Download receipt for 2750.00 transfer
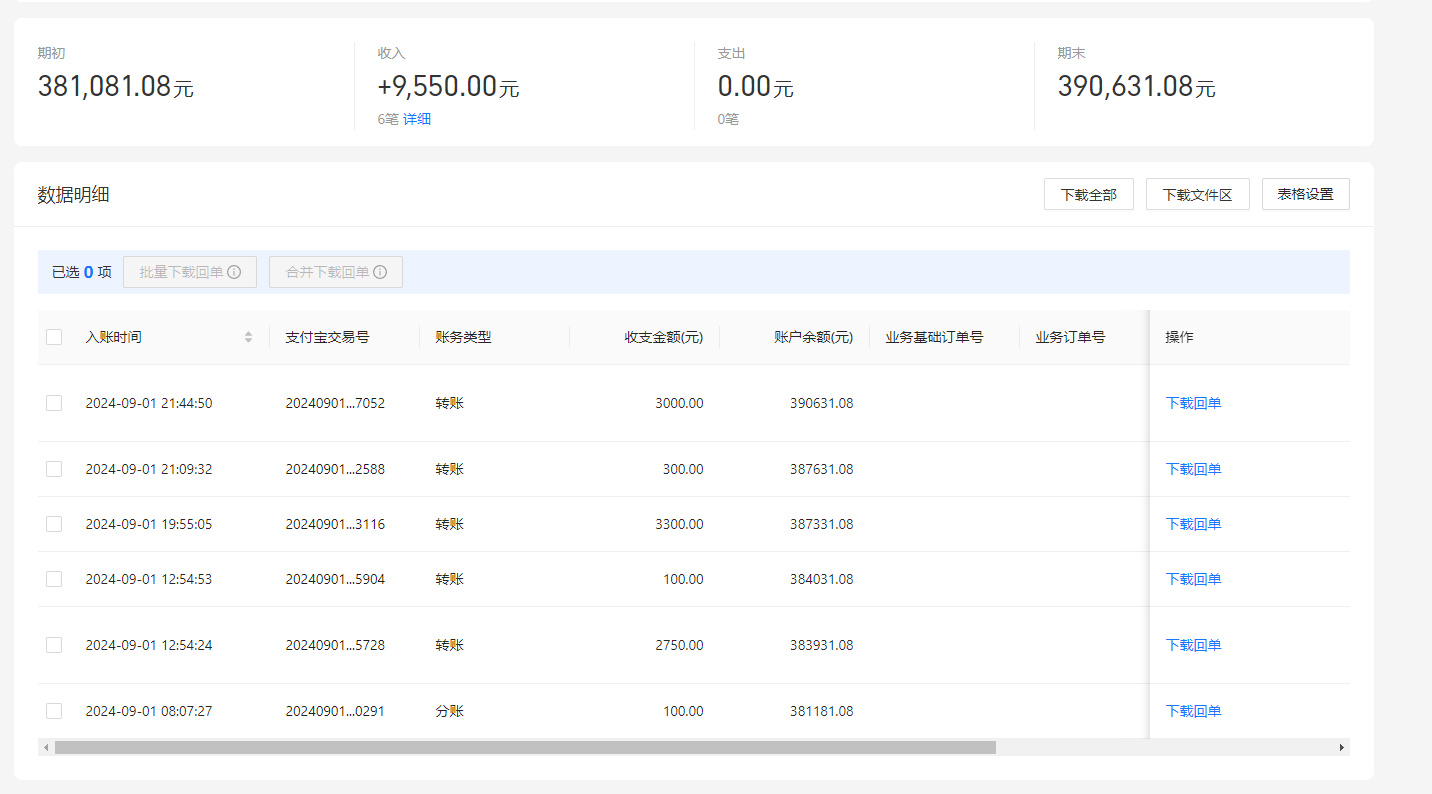The image size is (1432, 794). (1193, 645)
